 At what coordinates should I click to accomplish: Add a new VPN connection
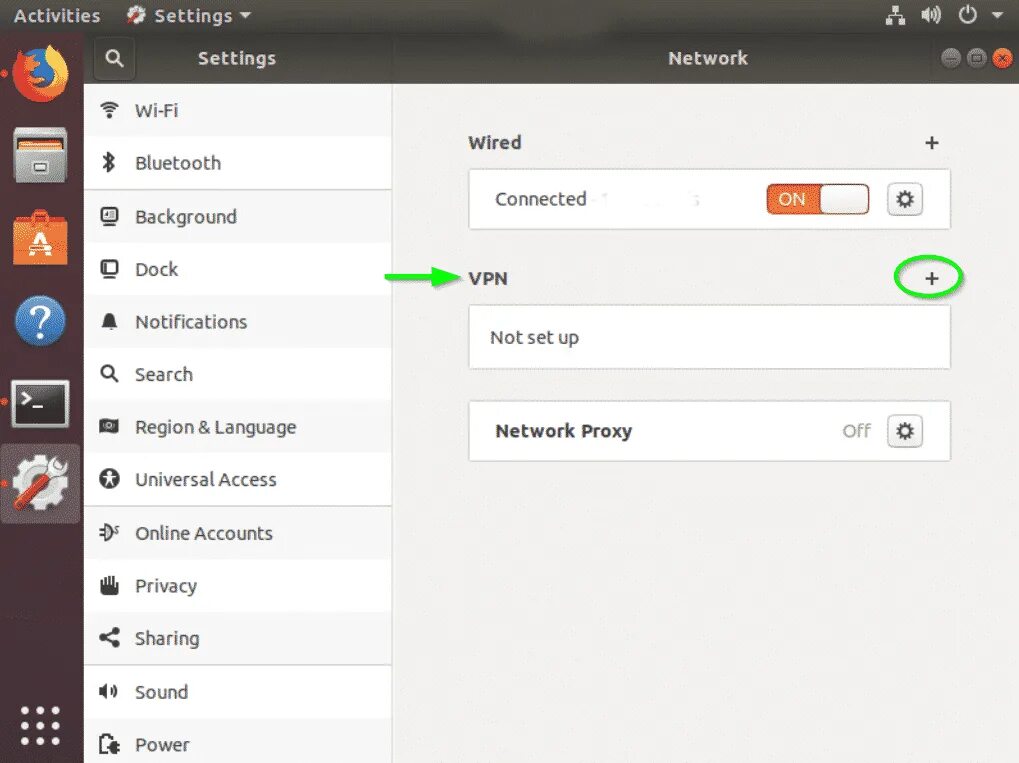click(x=931, y=279)
